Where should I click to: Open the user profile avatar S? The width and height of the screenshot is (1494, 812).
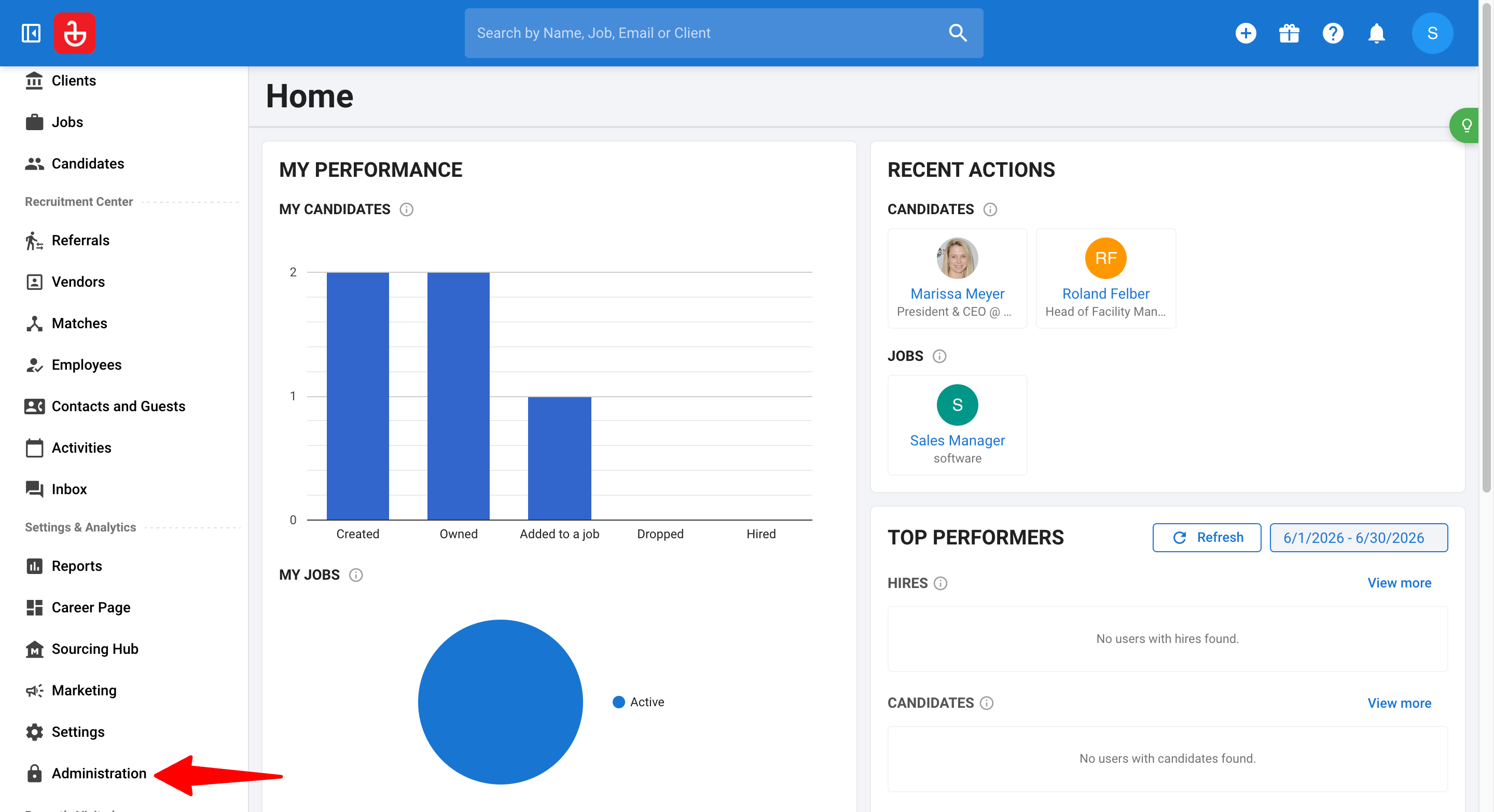[1432, 33]
